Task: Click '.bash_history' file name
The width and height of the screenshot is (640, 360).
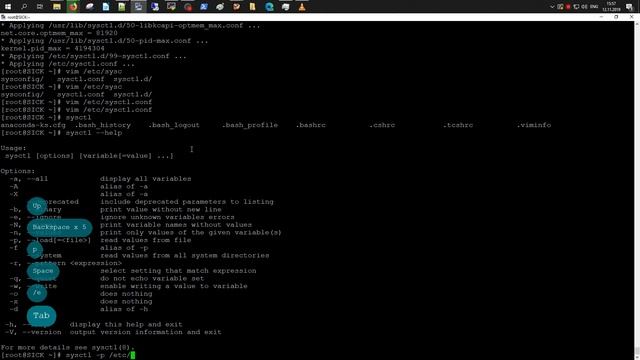Action: (x=103, y=125)
